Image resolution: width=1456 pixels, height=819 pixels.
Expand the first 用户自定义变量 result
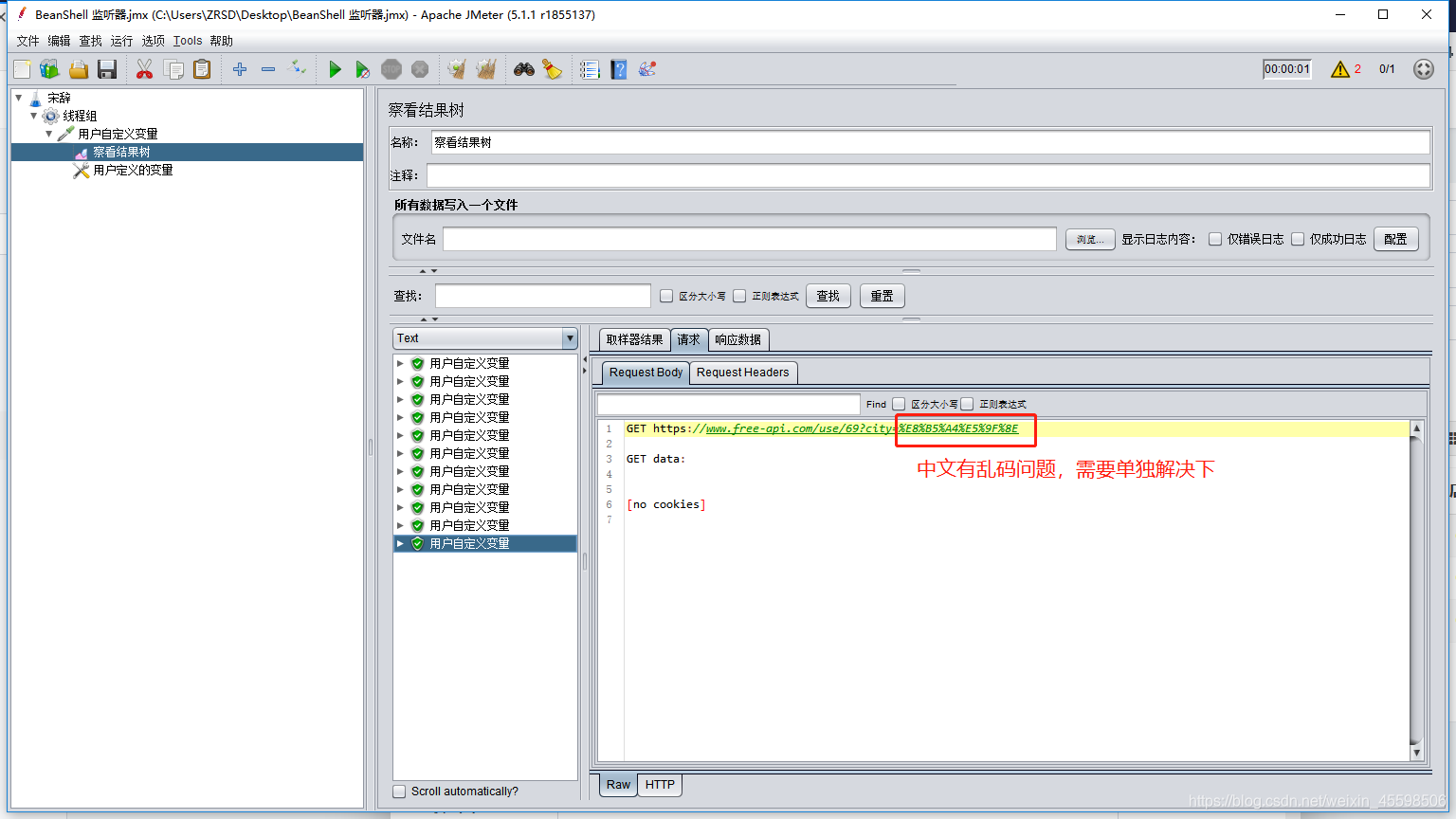(400, 363)
